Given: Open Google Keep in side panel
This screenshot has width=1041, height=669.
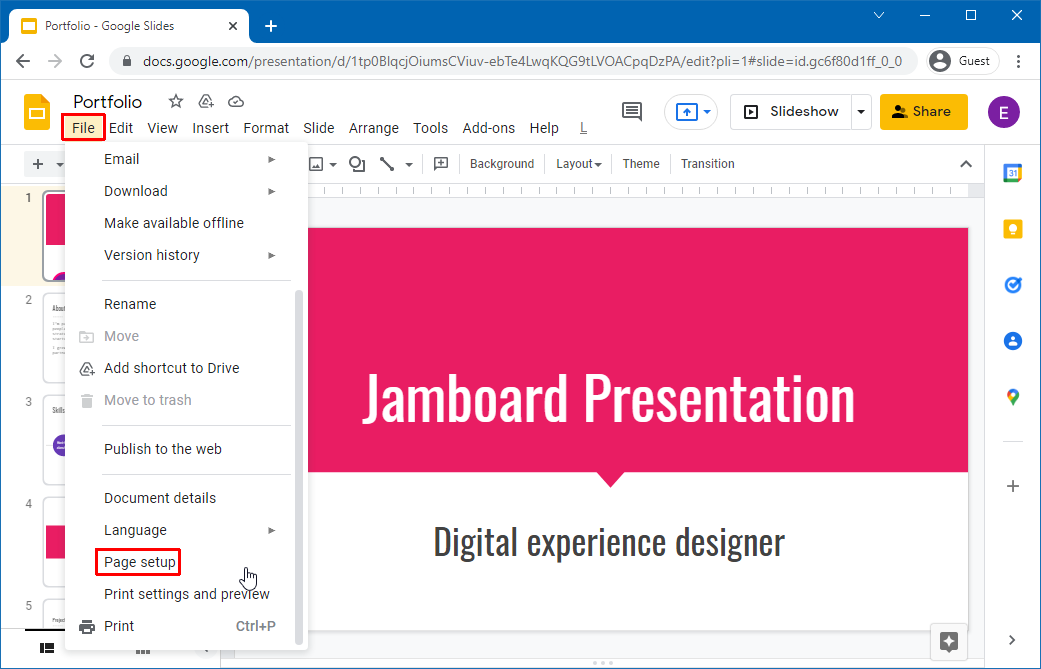Looking at the screenshot, I should (1012, 229).
